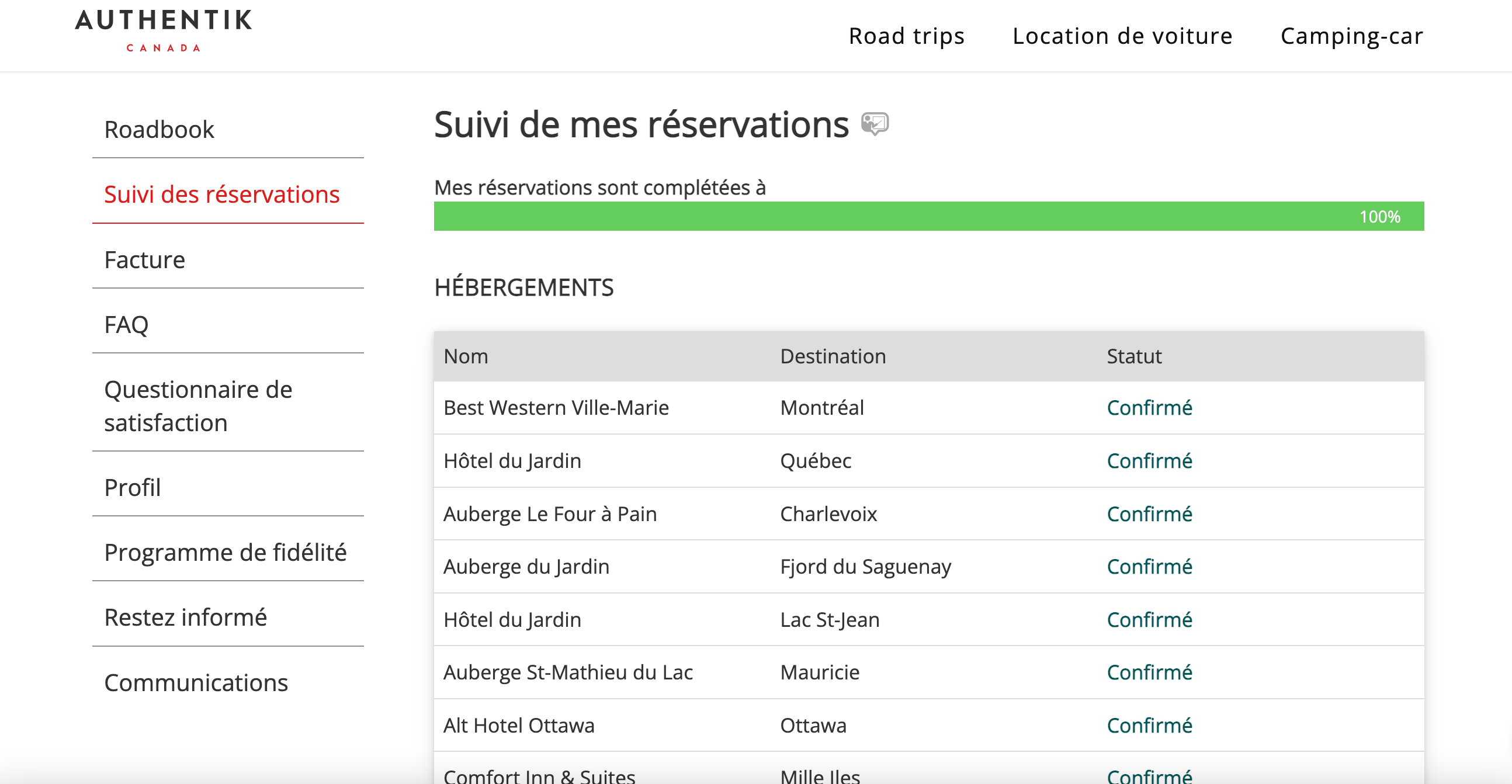
Task: Click Confirmé status for Best Western Ville-Marie
Action: click(1149, 408)
